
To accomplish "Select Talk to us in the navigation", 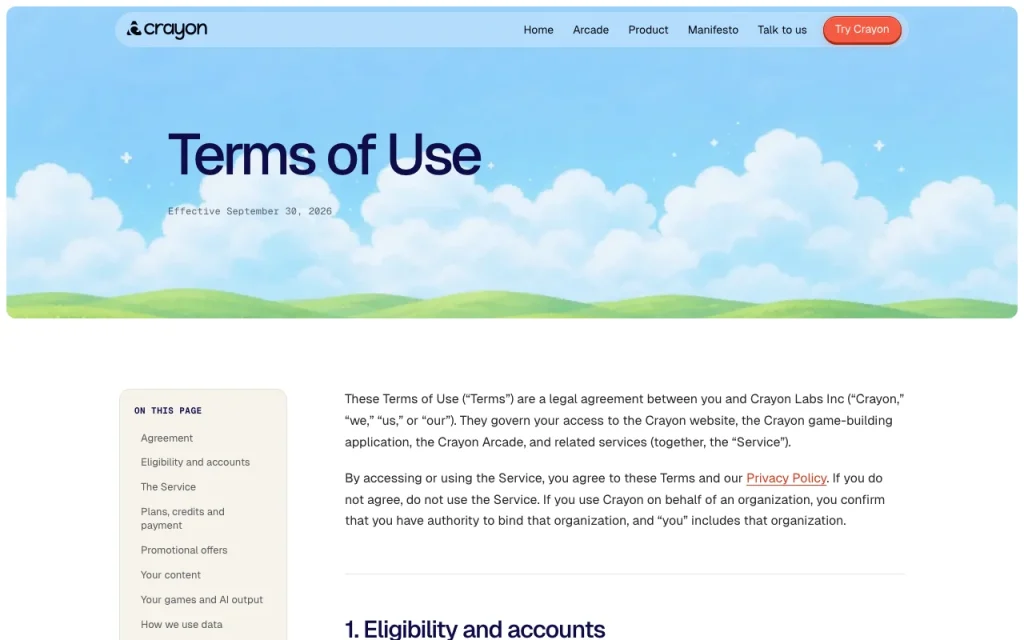I will point(782,30).
